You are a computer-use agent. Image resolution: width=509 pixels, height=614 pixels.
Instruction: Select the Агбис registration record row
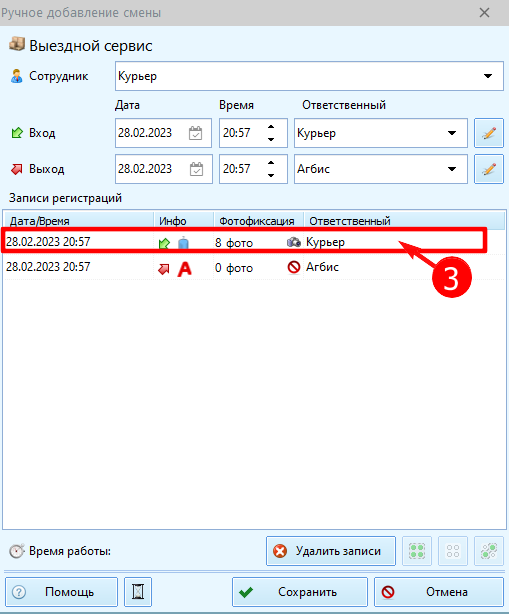point(254,267)
